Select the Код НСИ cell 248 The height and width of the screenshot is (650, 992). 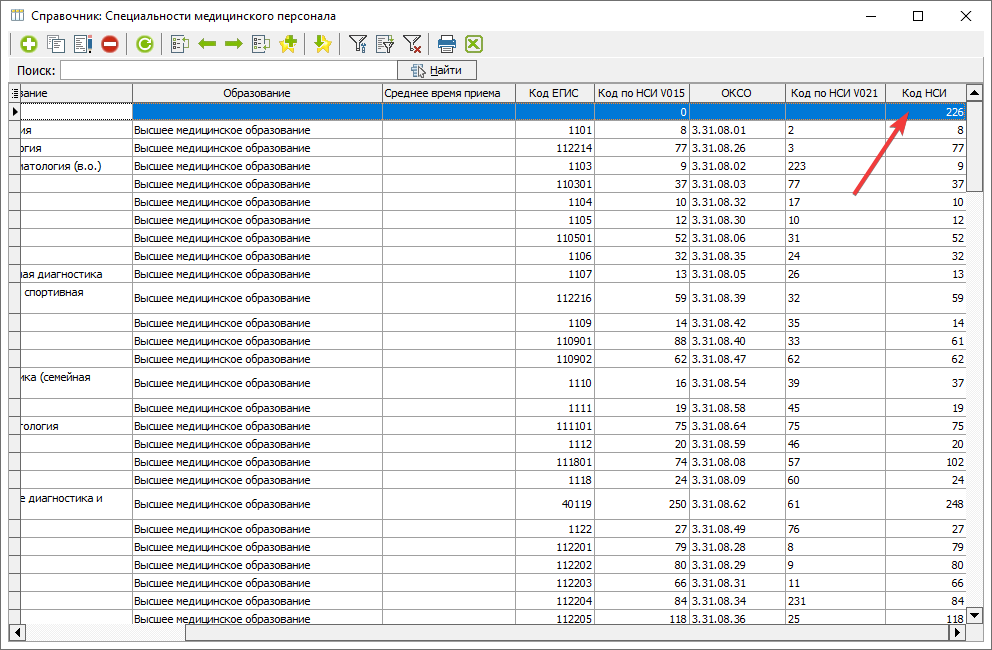[925, 504]
